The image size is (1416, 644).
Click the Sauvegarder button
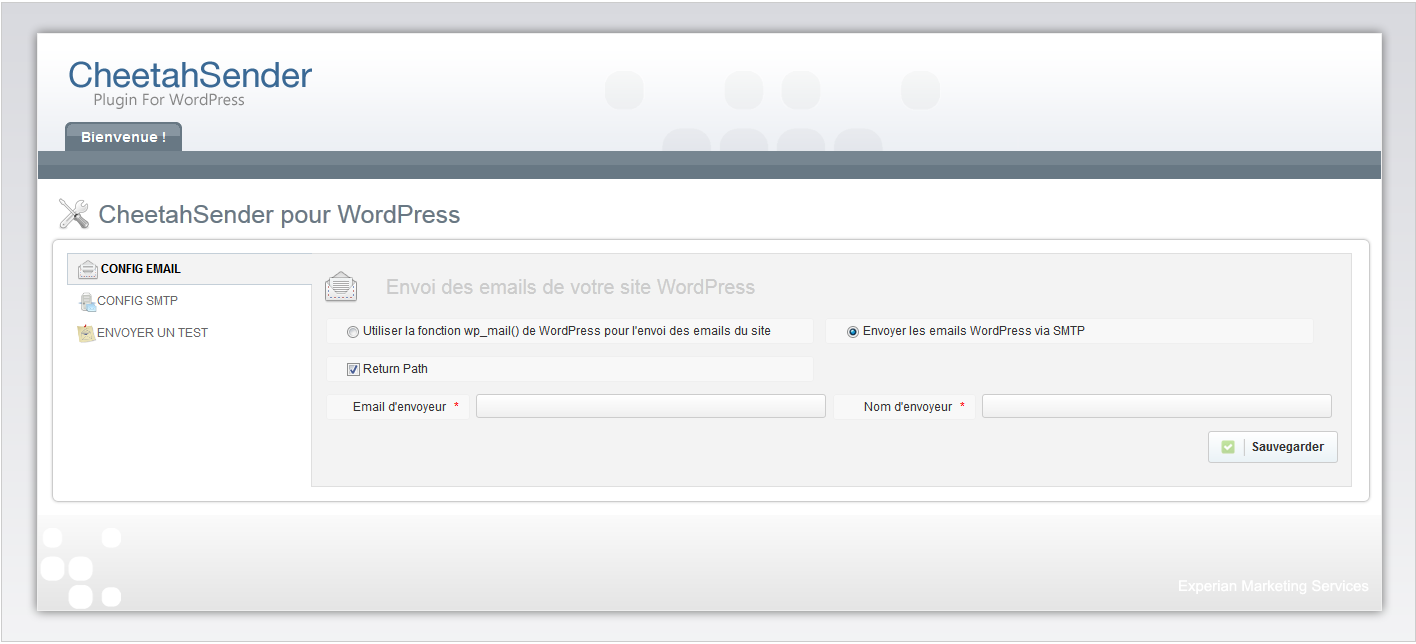pyautogui.click(x=1273, y=447)
